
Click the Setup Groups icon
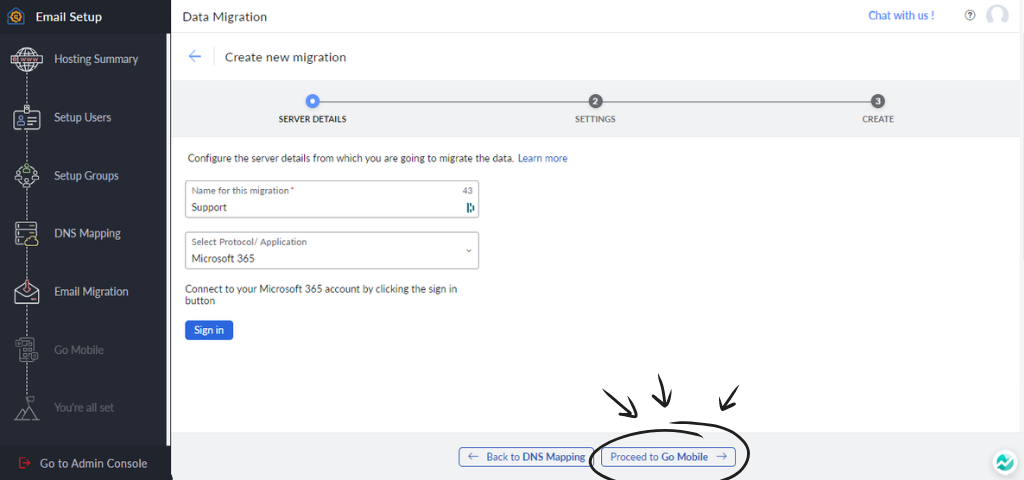(x=26, y=176)
